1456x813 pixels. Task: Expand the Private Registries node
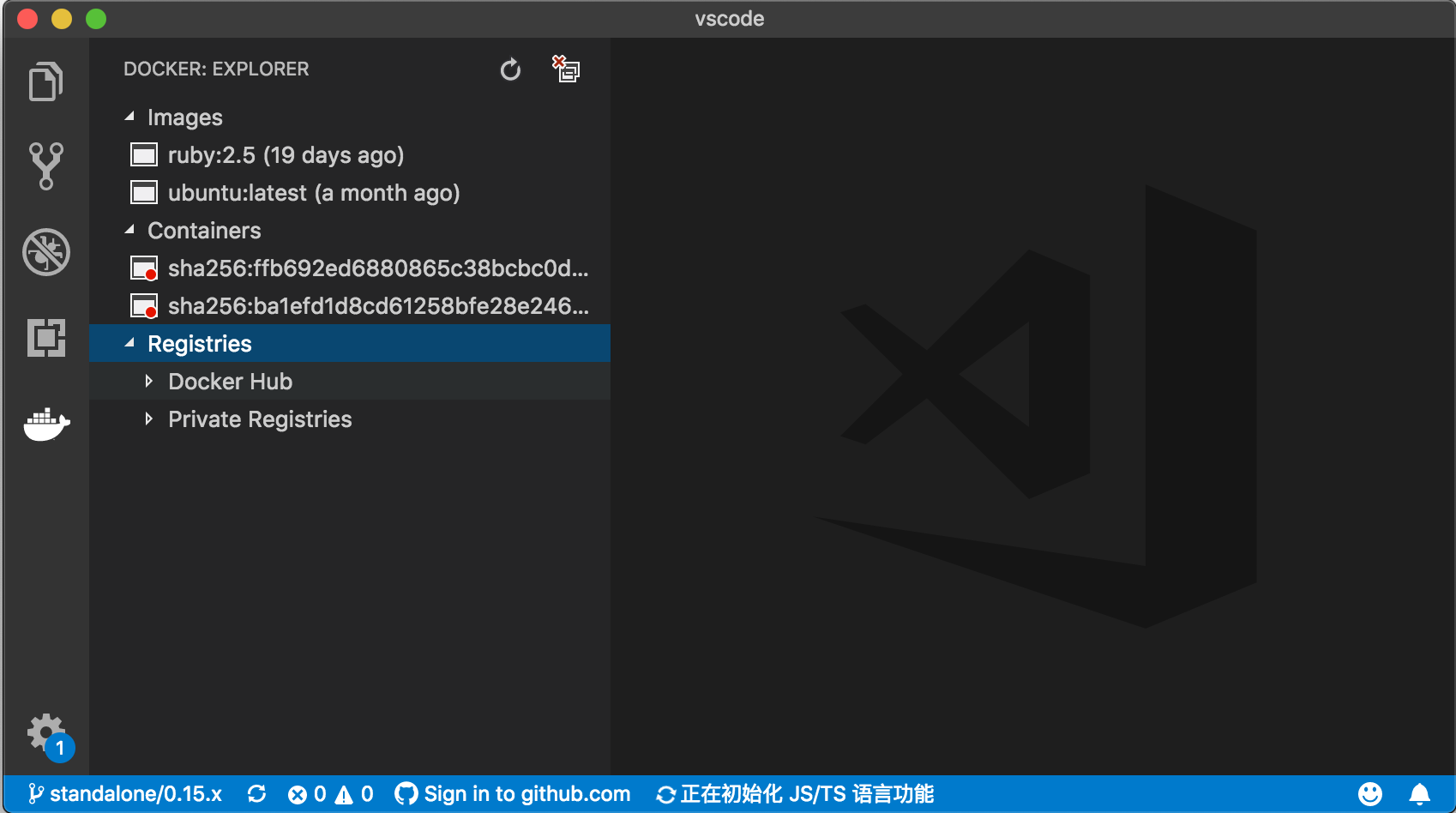[149, 419]
